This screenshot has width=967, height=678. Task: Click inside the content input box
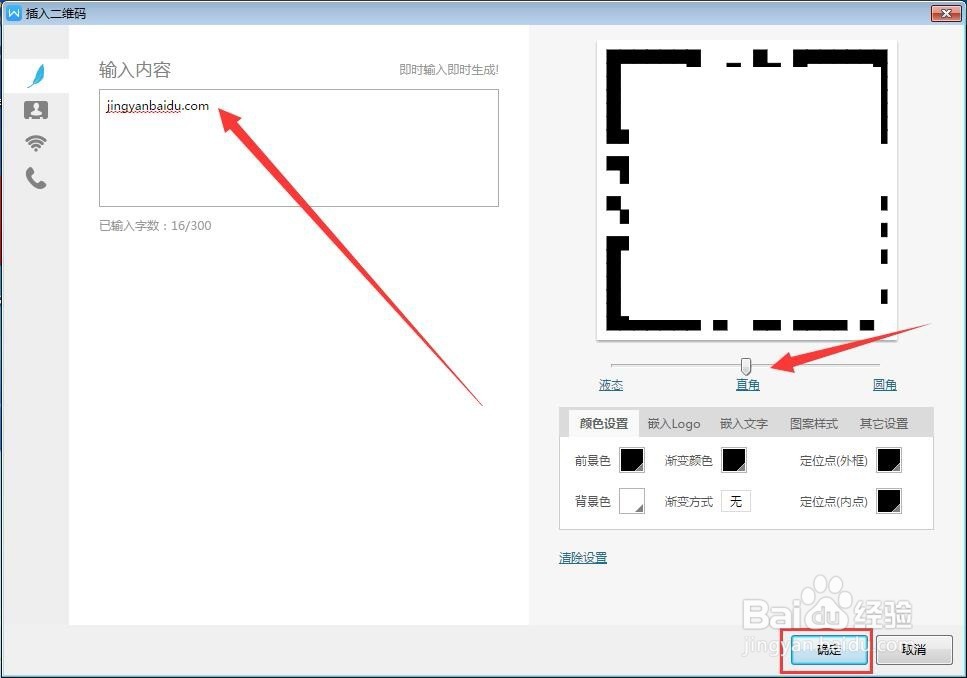(298, 148)
